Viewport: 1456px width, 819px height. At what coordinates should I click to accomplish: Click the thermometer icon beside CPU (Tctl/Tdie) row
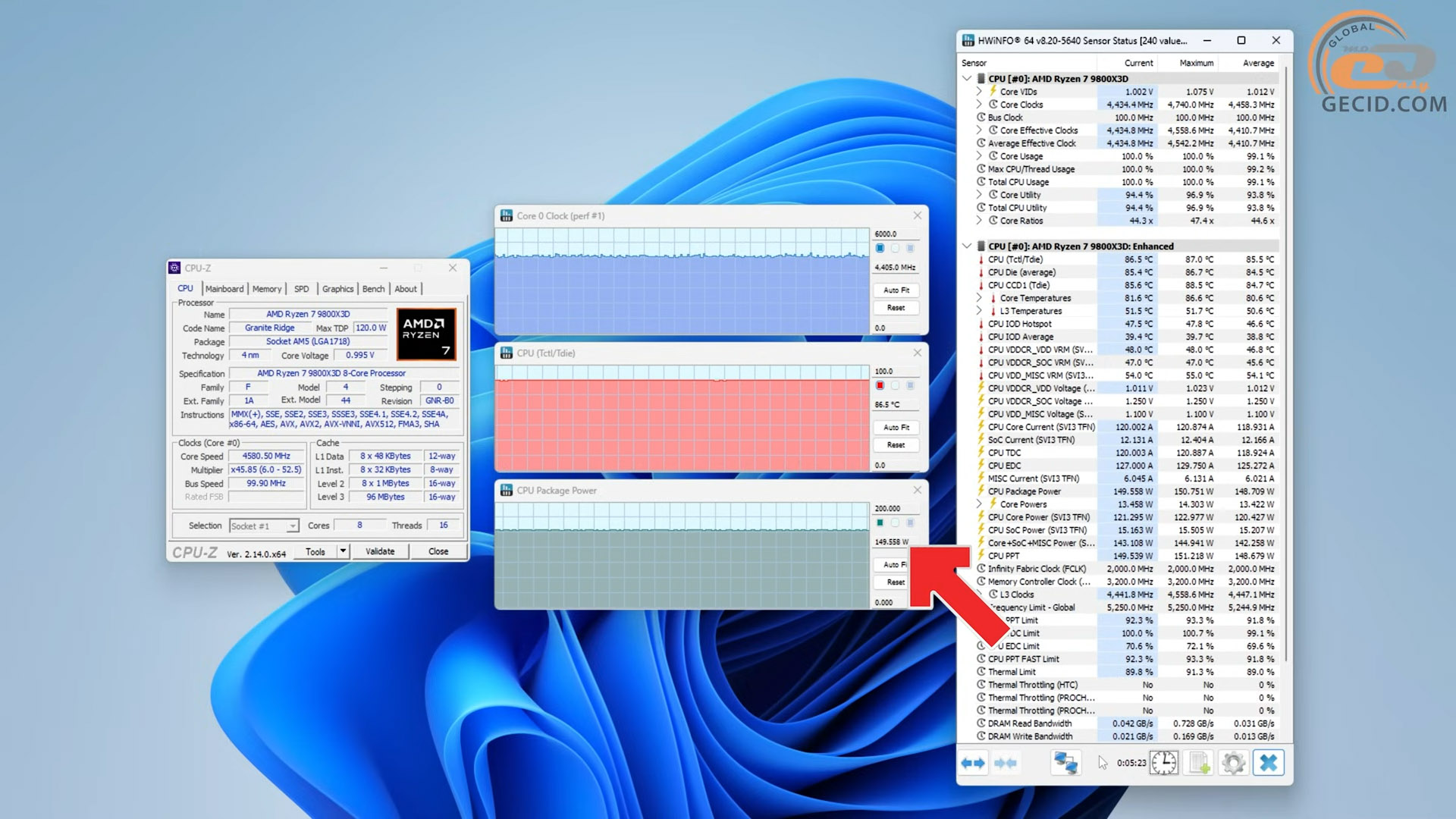coord(981,259)
